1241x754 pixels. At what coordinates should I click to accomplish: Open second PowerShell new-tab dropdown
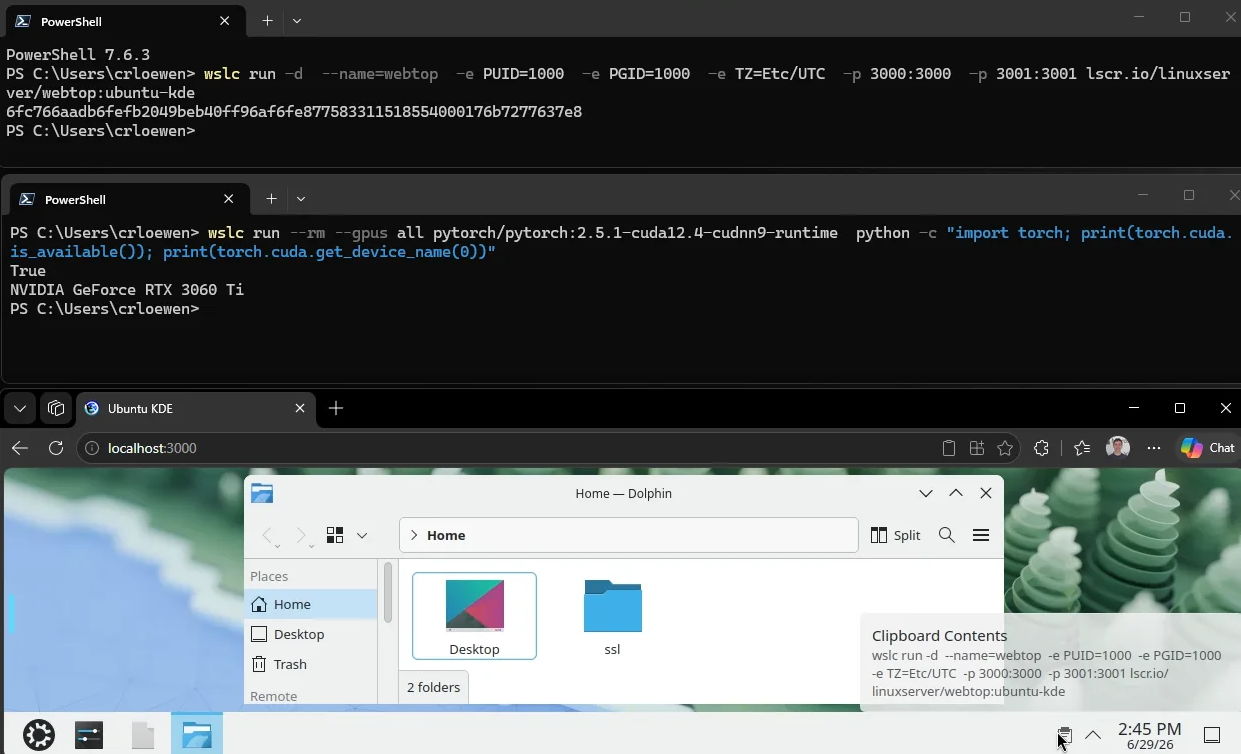click(300, 199)
